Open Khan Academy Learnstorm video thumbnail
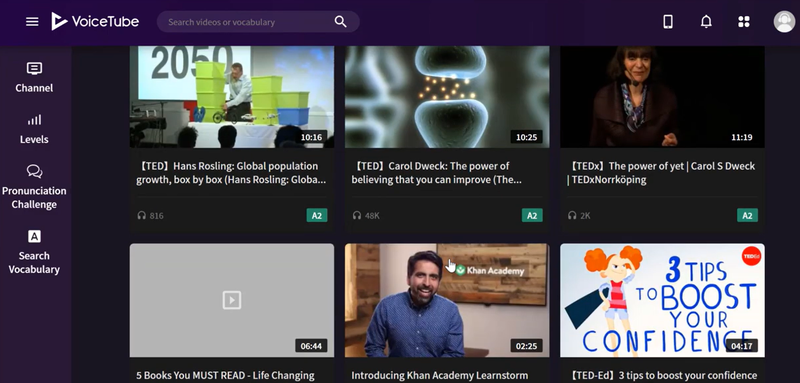Screen dimensions: 800x383 tap(447, 300)
